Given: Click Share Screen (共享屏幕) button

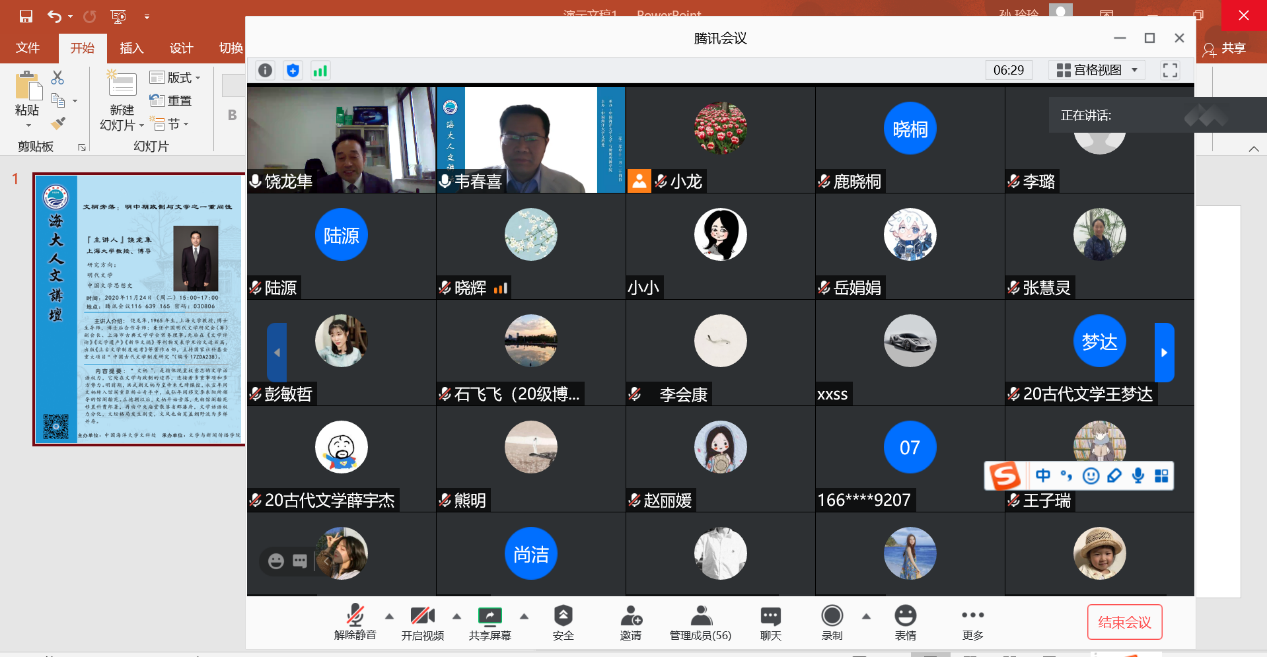Looking at the screenshot, I should coord(490,622).
